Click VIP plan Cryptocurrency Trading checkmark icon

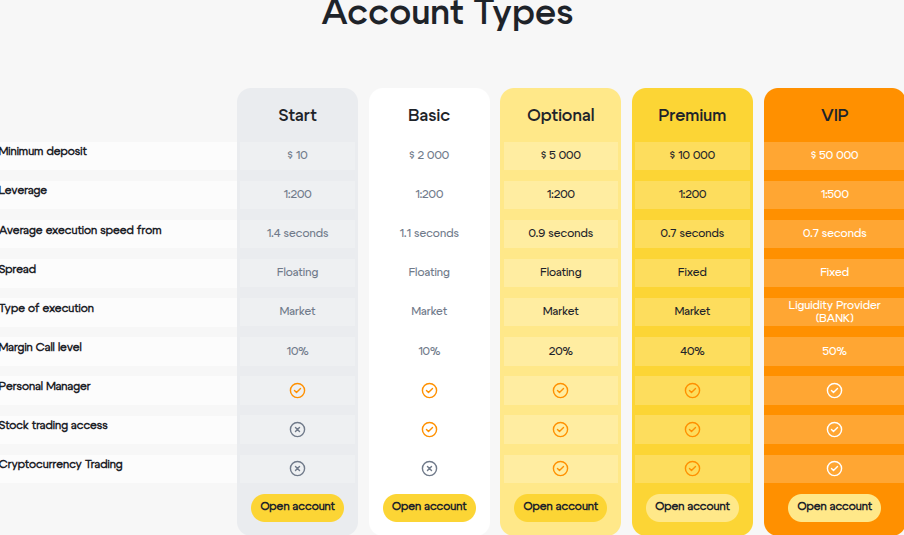click(834, 469)
